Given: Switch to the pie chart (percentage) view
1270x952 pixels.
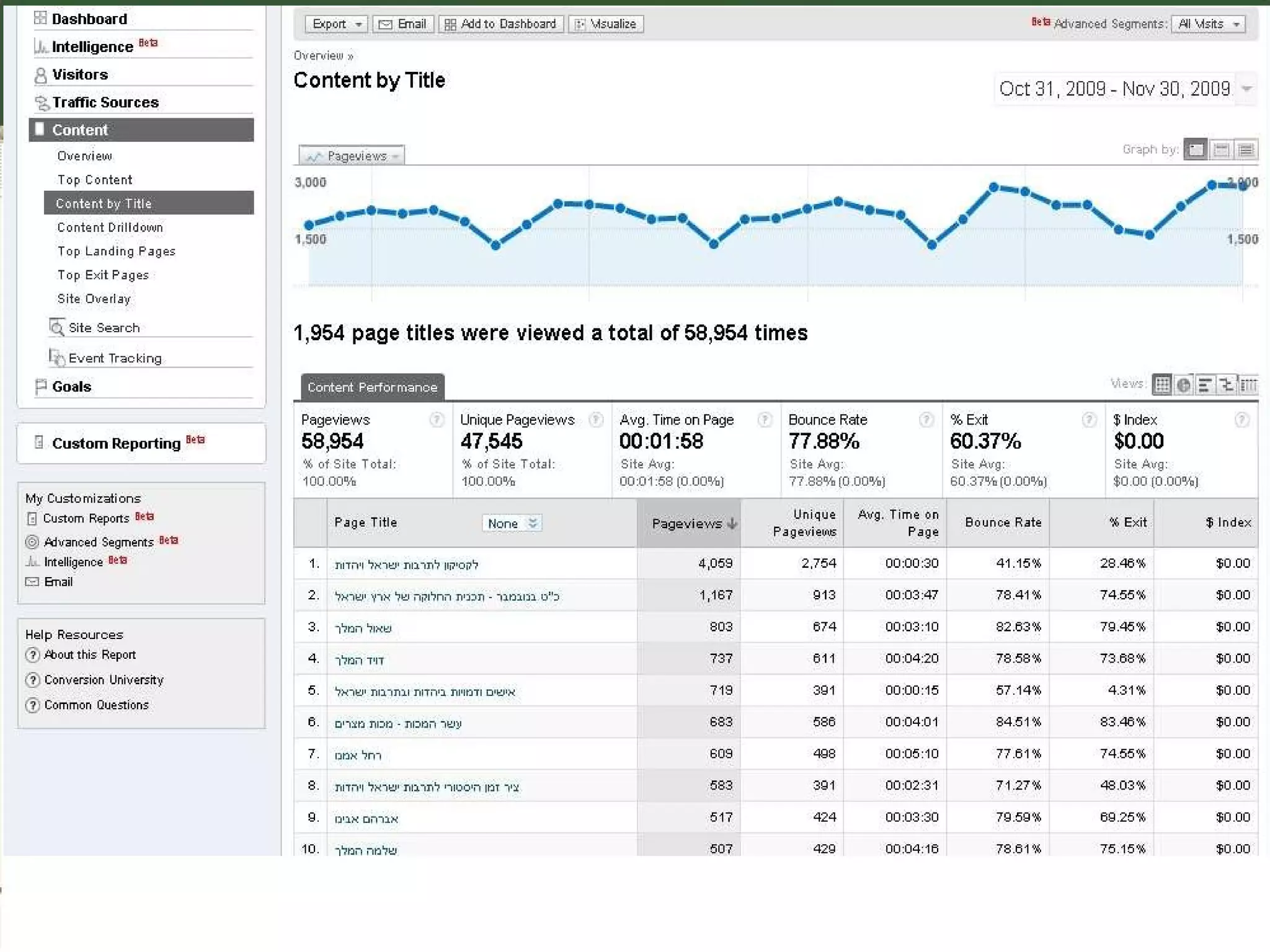Looking at the screenshot, I should click(1183, 385).
